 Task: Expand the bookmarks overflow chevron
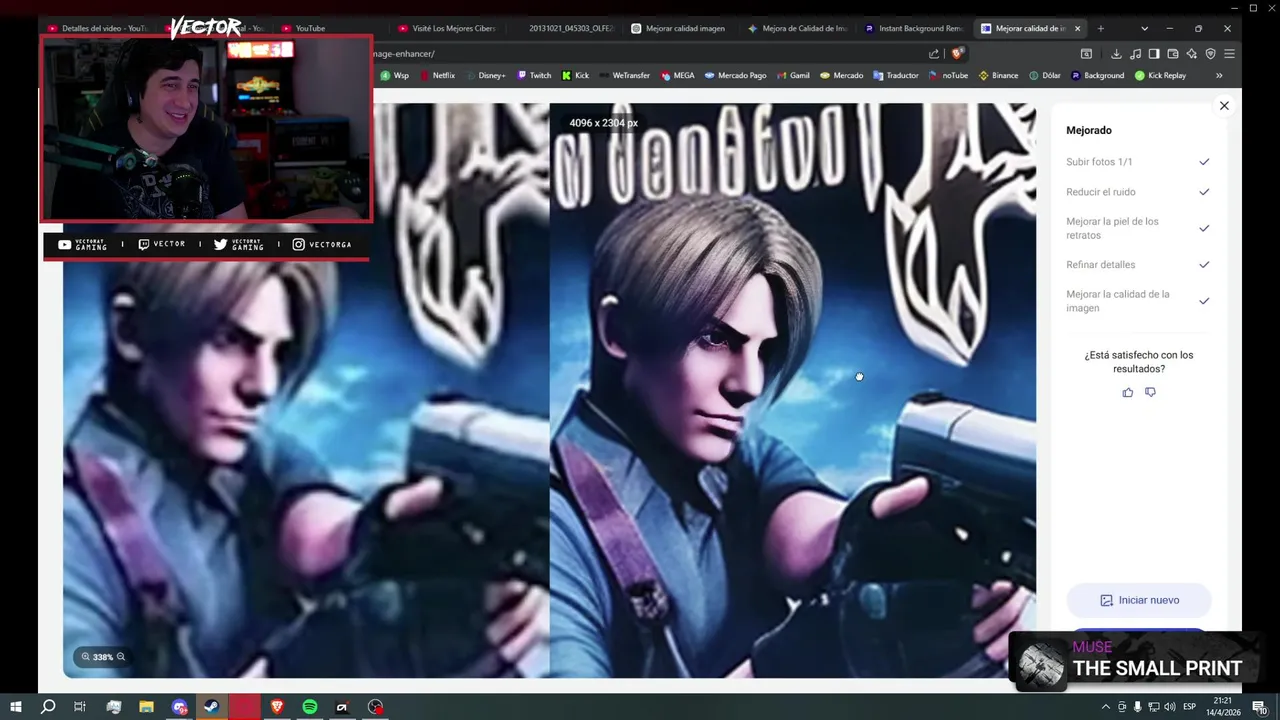(x=1219, y=75)
